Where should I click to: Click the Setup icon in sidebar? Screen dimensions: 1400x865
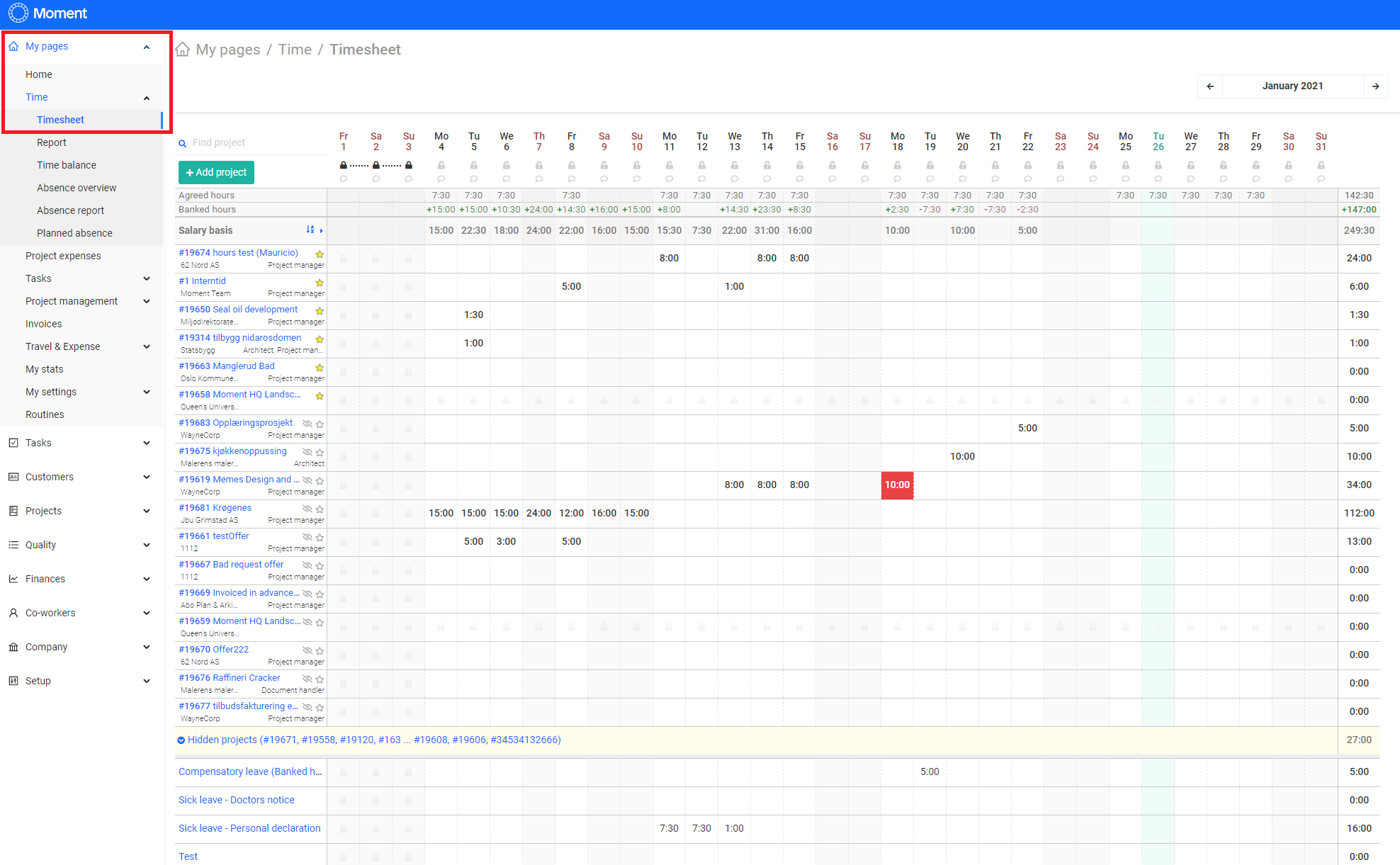(x=13, y=681)
